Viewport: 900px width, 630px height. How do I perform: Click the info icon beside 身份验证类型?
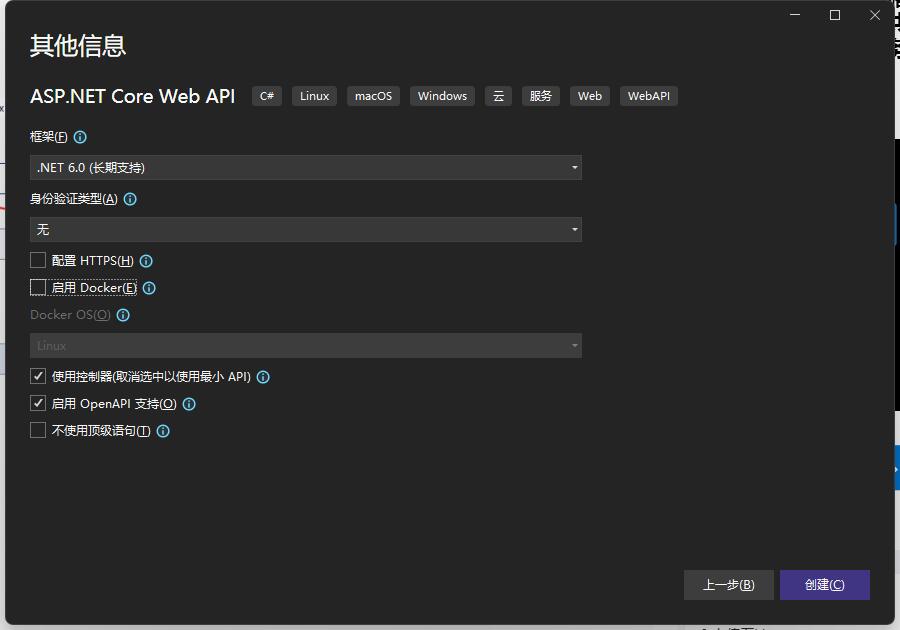tap(130, 199)
